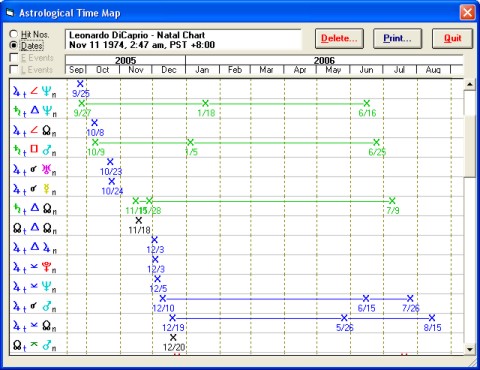Select Saturn trine Neptune aspect row symbols
The image size is (480, 370).
click(35, 111)
